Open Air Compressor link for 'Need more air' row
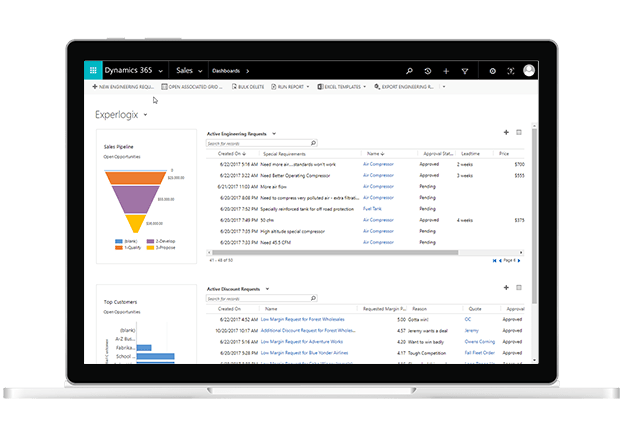 378,164
